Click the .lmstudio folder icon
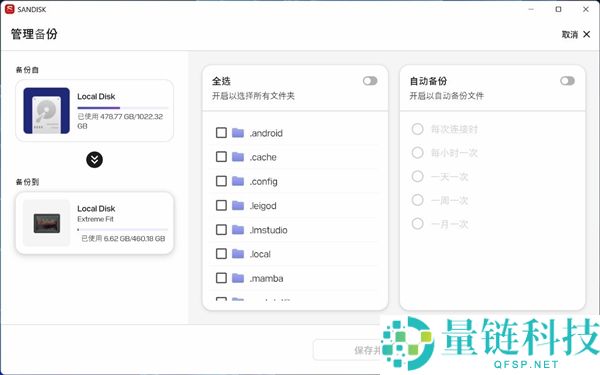600x375 pixels. pyautogui.click(x=238, y=230)
